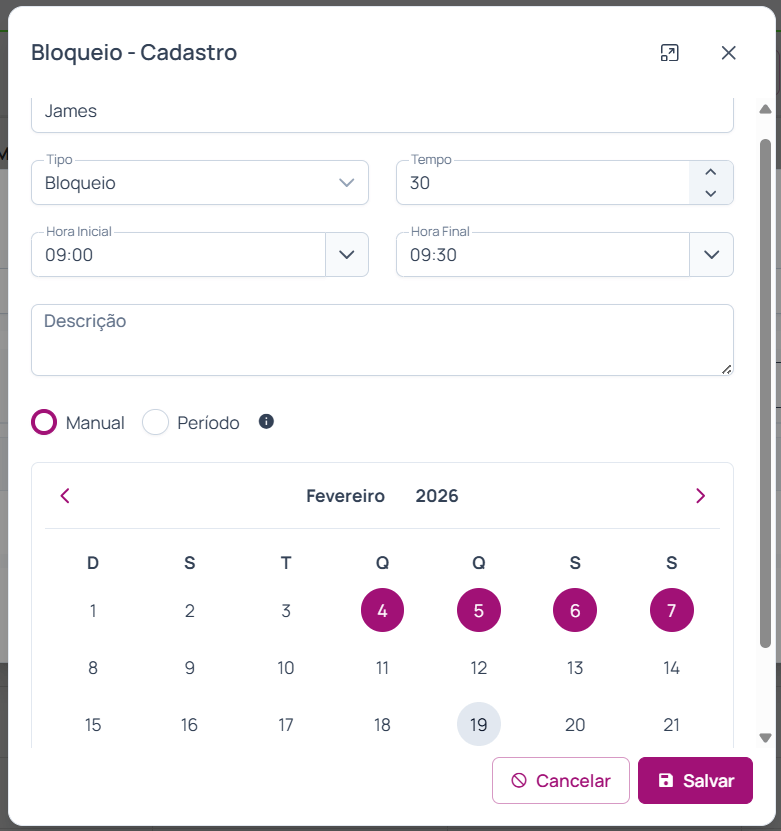
Task: Select the Período radio option
Action: coord(155,422)
